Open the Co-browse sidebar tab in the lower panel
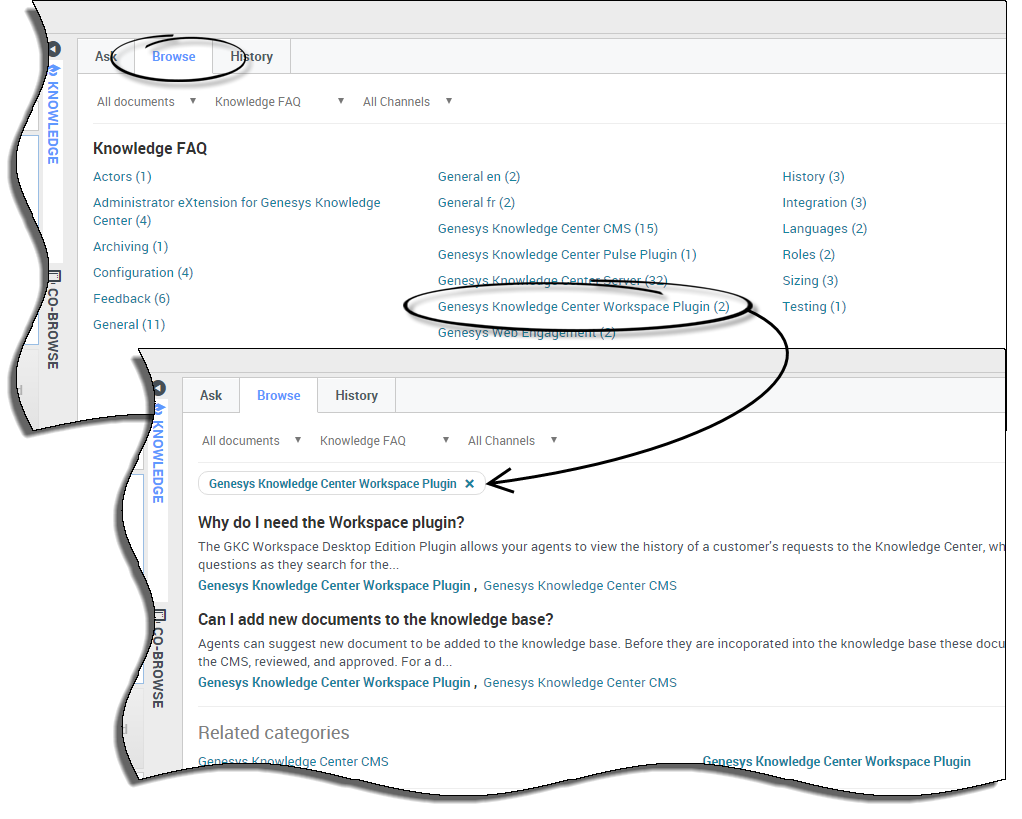The height and width of the screenshot is (819, 1022). tap(158, 659)
